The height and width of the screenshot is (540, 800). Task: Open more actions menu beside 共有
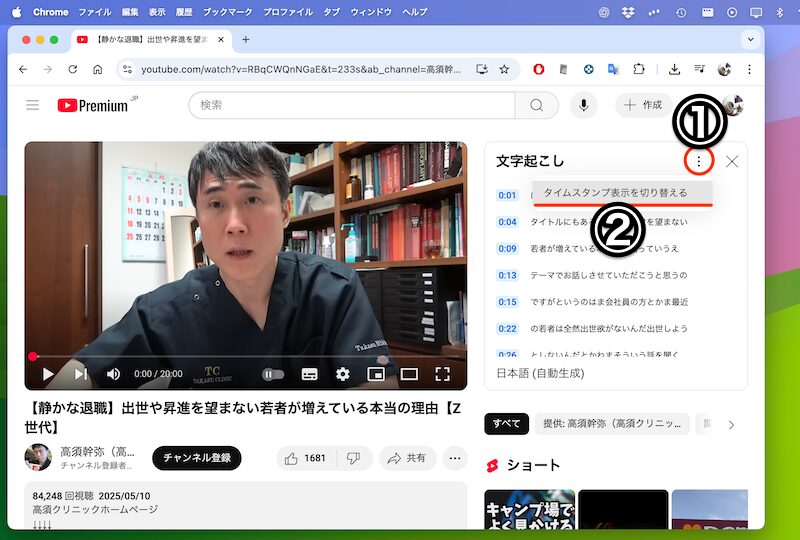pyautogui.click(x=455, y=458)
